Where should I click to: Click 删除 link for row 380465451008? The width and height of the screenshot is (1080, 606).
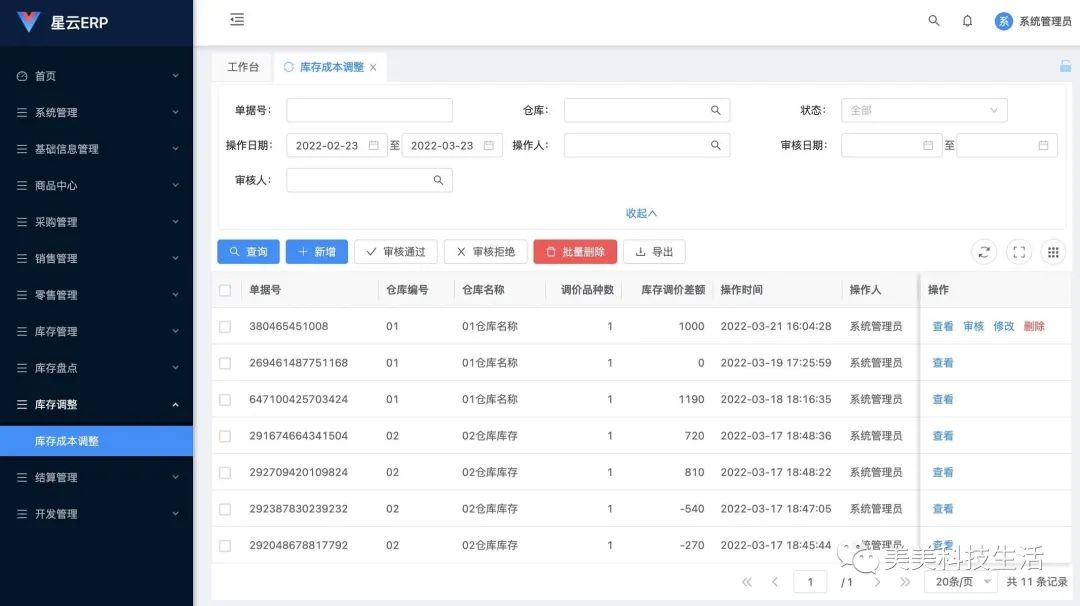point(1034,326)
